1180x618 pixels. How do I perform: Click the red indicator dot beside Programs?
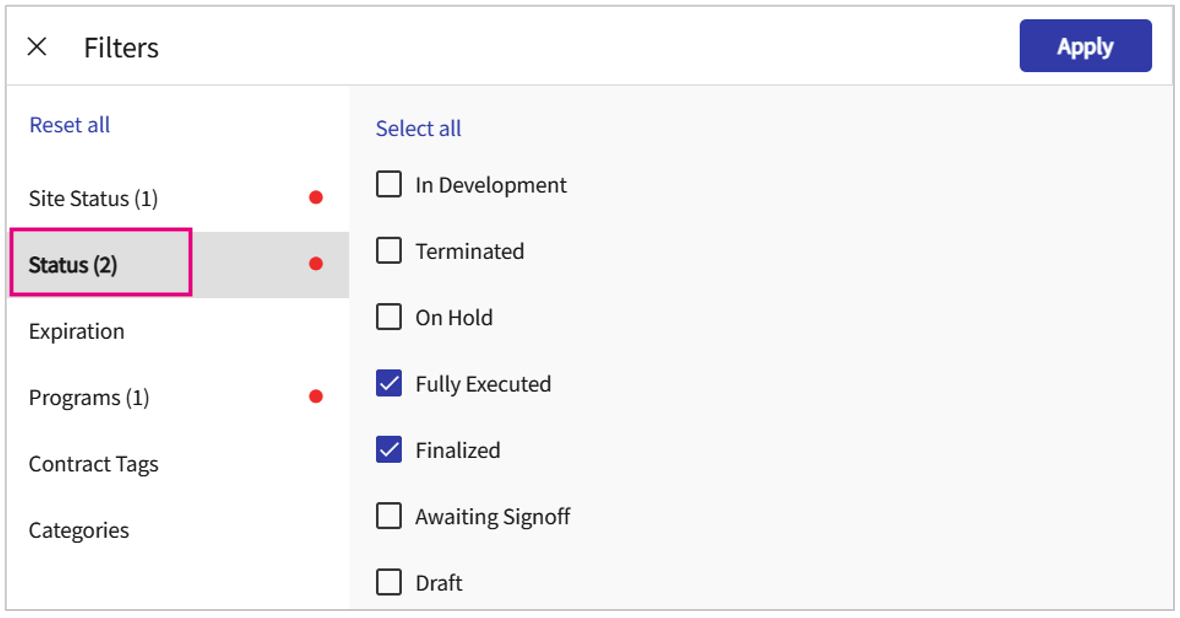[316, 397]
